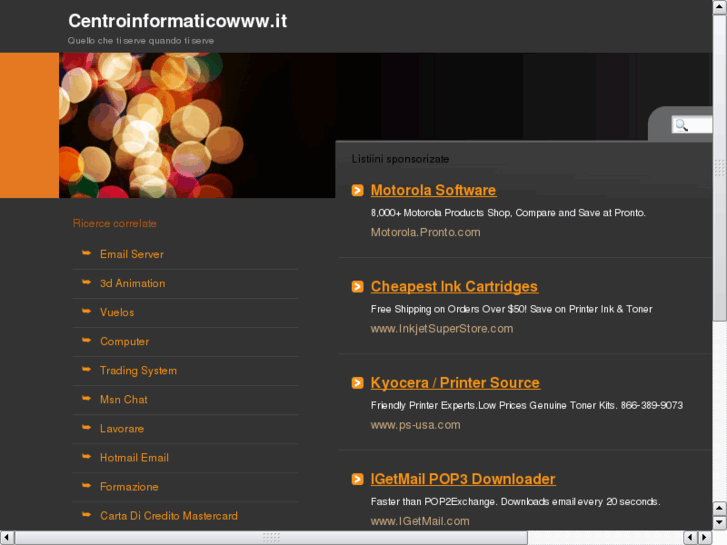
Task: Open the IGetMail POP3 Downloader link
Action: coord(463,479)
